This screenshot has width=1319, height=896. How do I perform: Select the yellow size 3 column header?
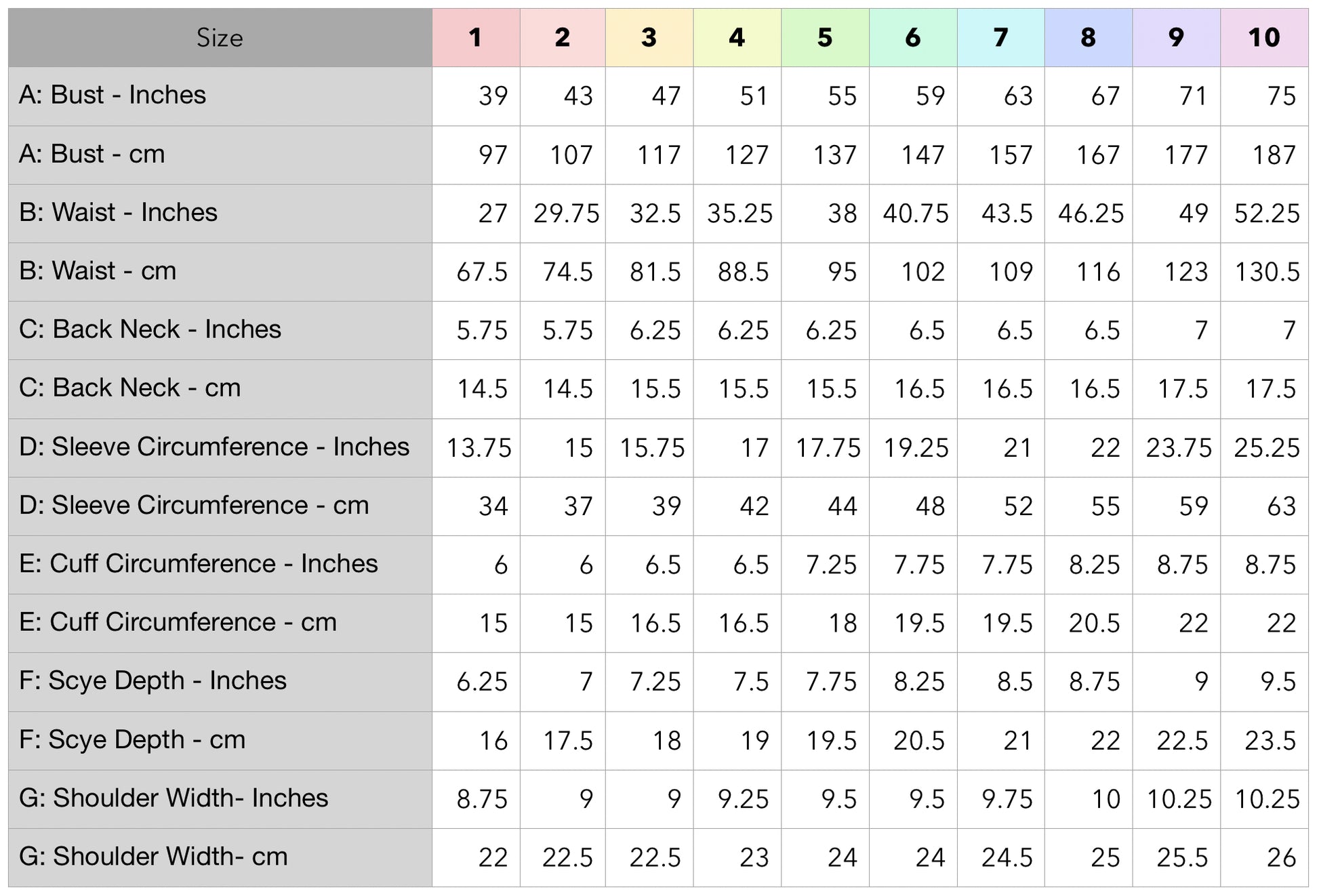[x=649, y=38]
